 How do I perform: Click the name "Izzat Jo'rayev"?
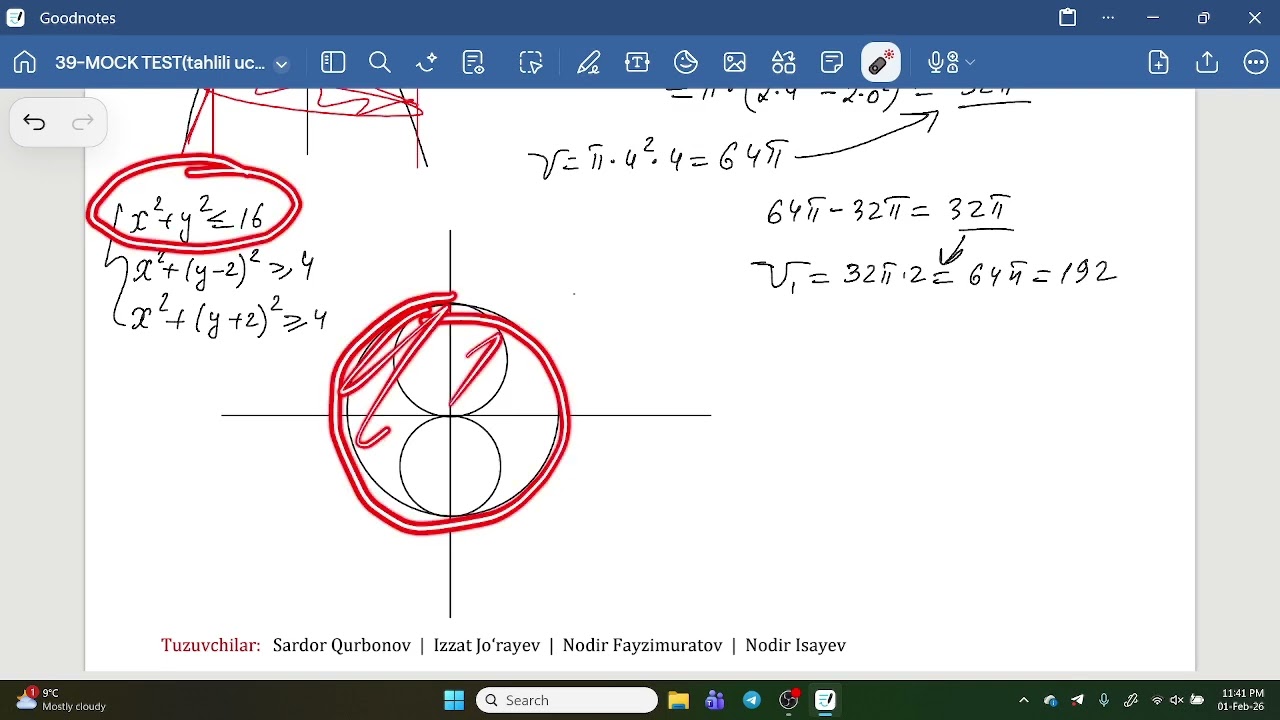click(487, 645)
